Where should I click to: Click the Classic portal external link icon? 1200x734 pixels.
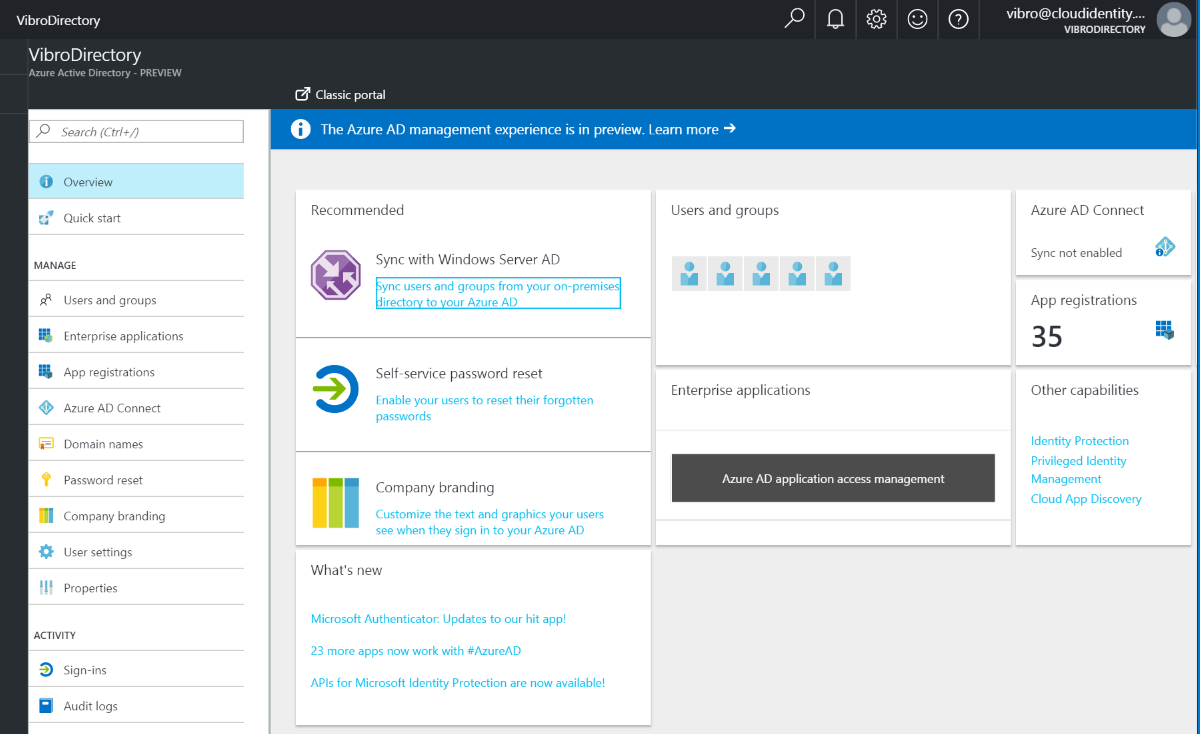pyautogui.click(x=302, y=94)
